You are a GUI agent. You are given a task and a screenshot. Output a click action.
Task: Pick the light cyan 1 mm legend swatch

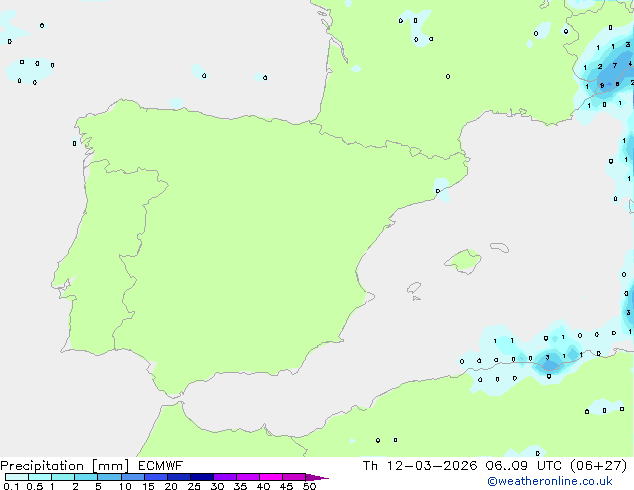[62, 478]
